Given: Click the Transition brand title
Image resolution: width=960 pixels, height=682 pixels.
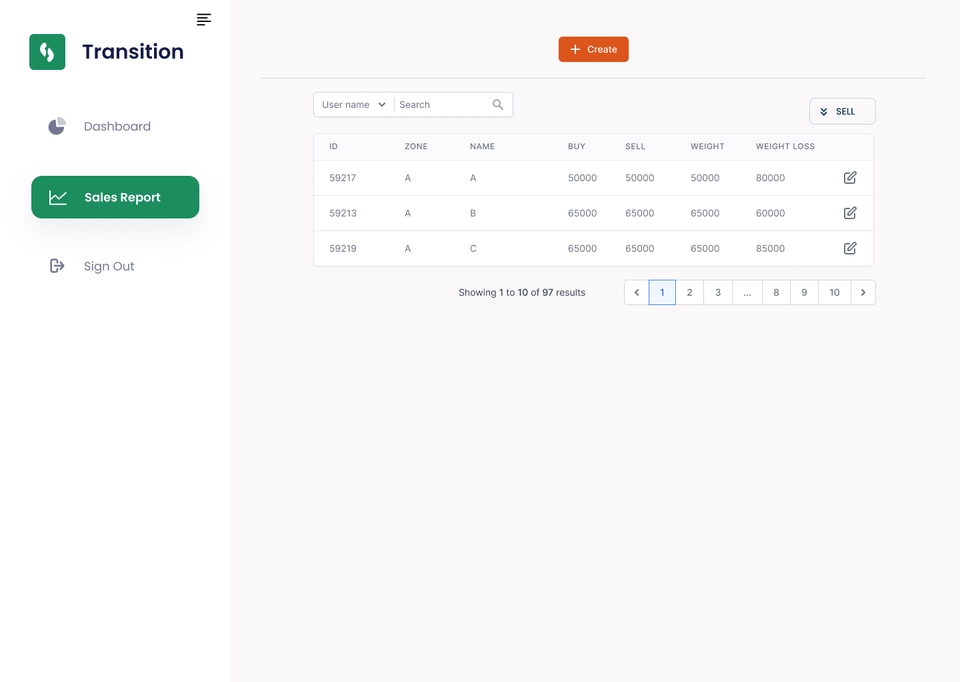Looking at the screenshot, I should pos(133,51).
